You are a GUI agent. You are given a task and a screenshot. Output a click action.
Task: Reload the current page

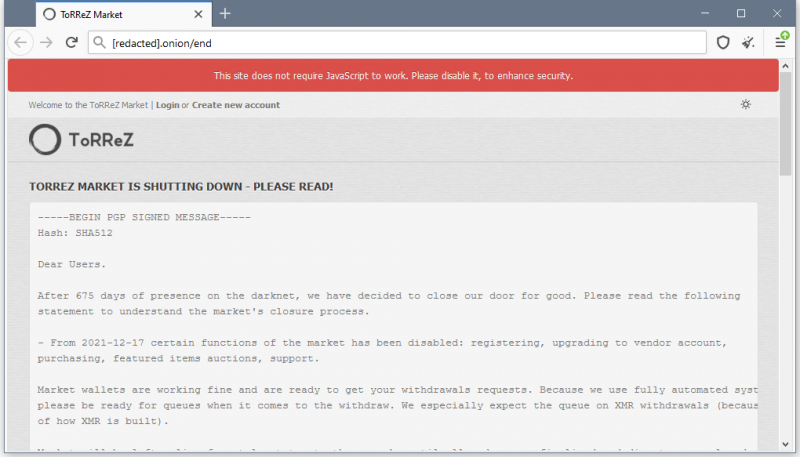pyautogui.click(x=72, y=42)
